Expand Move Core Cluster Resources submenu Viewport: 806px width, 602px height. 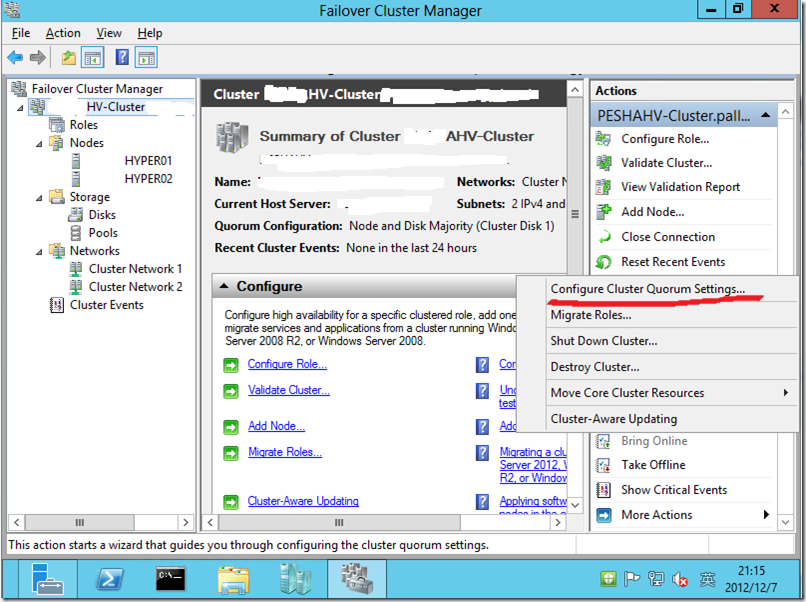(x=785, y=393)
